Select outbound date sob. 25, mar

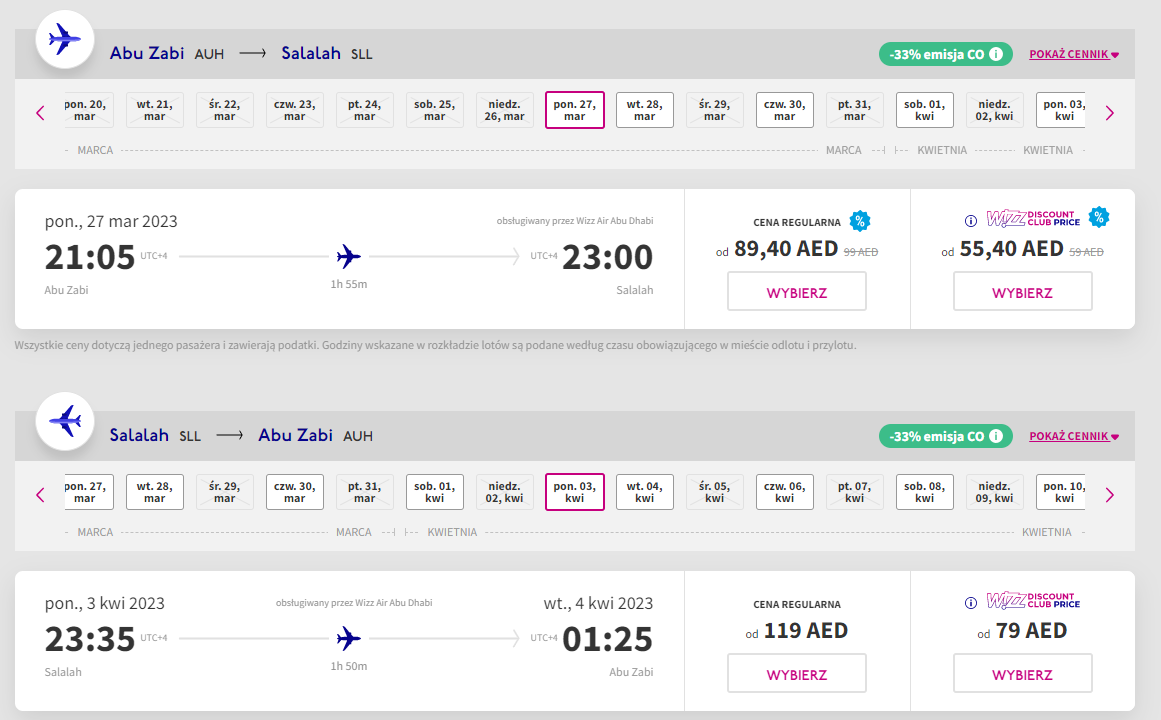point(435,110)
